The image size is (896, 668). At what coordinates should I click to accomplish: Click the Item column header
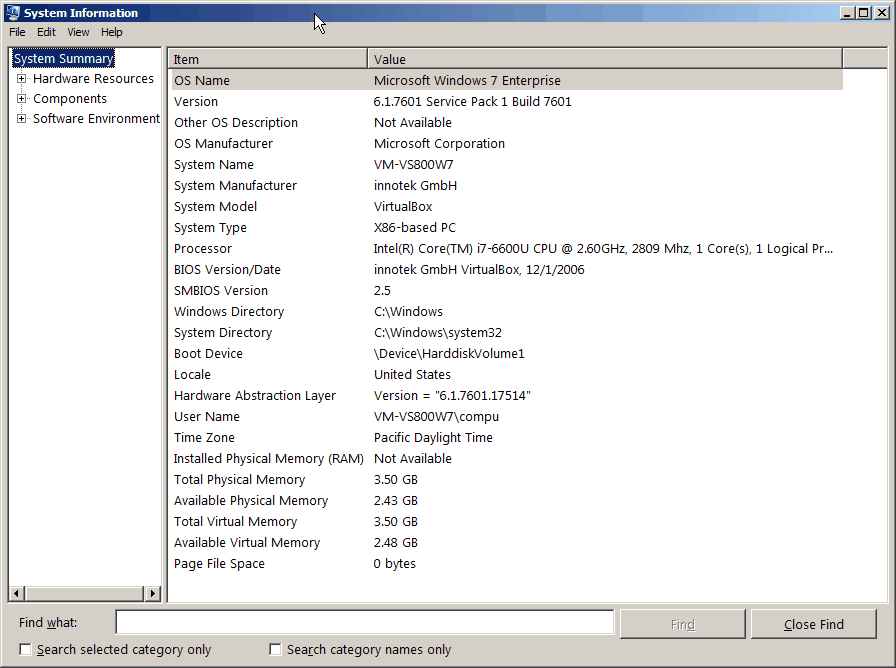pos(267,59)
